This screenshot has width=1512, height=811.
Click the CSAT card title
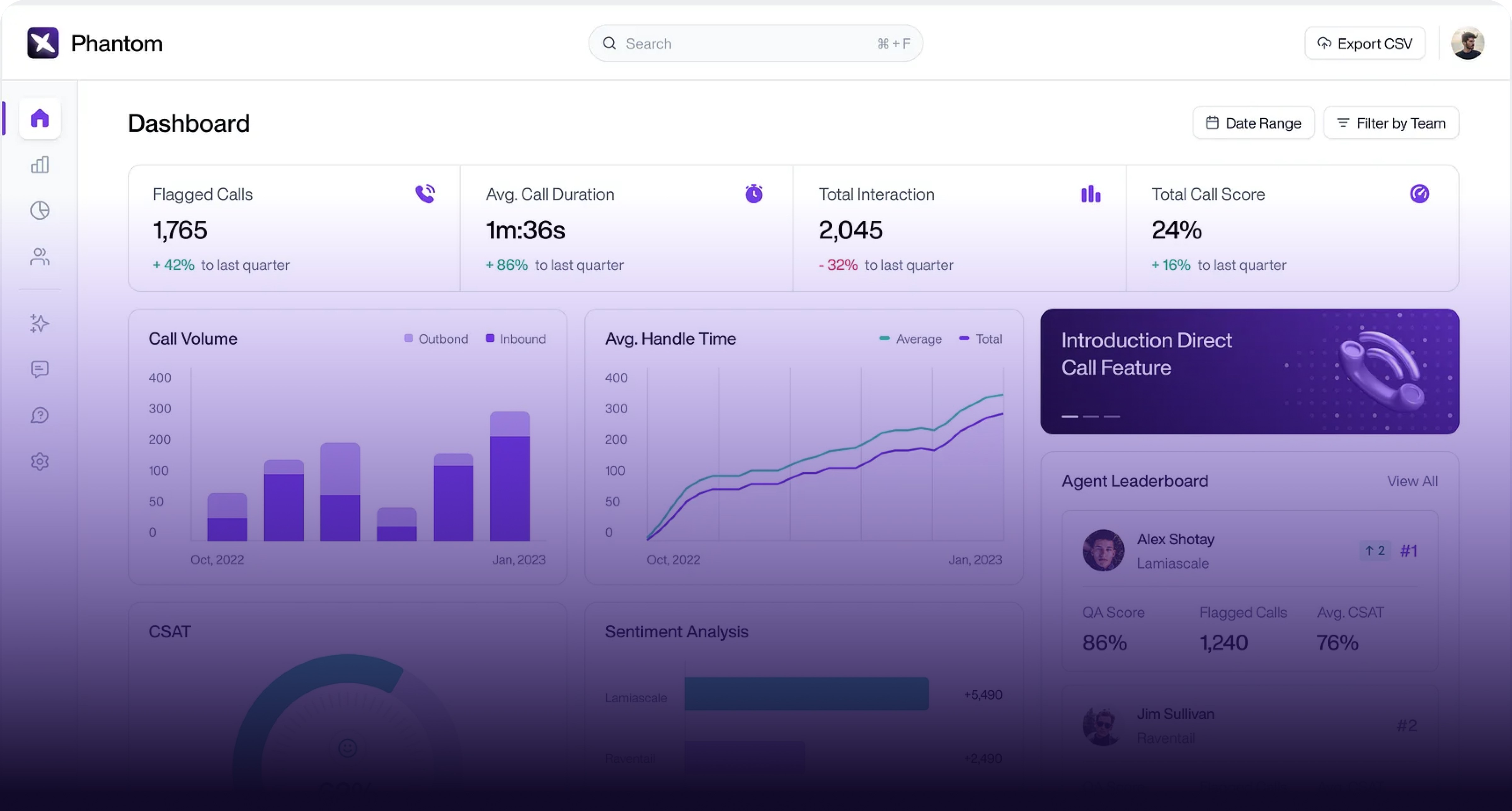coord(170,632)
